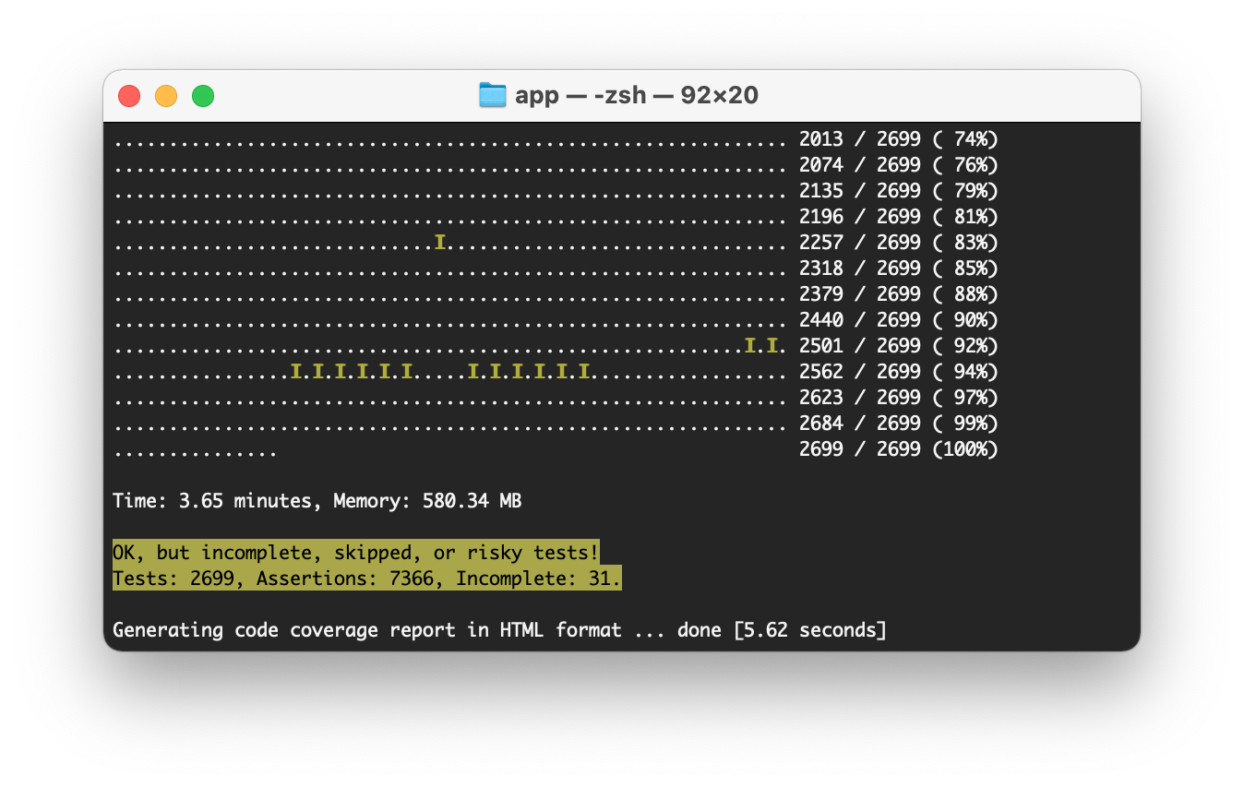Click the "2699 / 2699 (100%)" progress text
The width and height of the screenshot is (1244, 788).
pyautogui.click(x=898, y=449)
